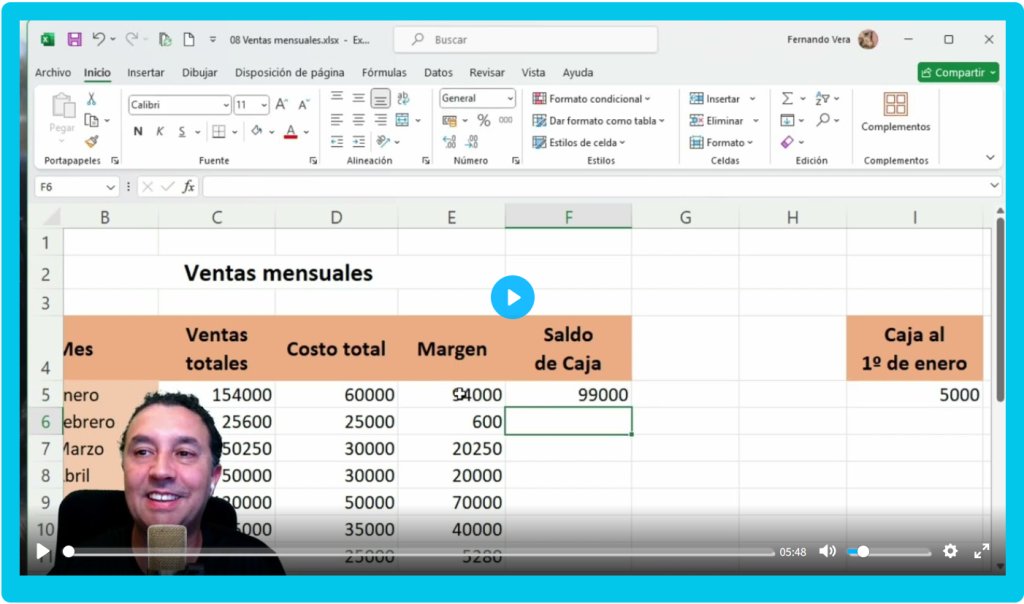Click the green Compartir button

[957, 73]
